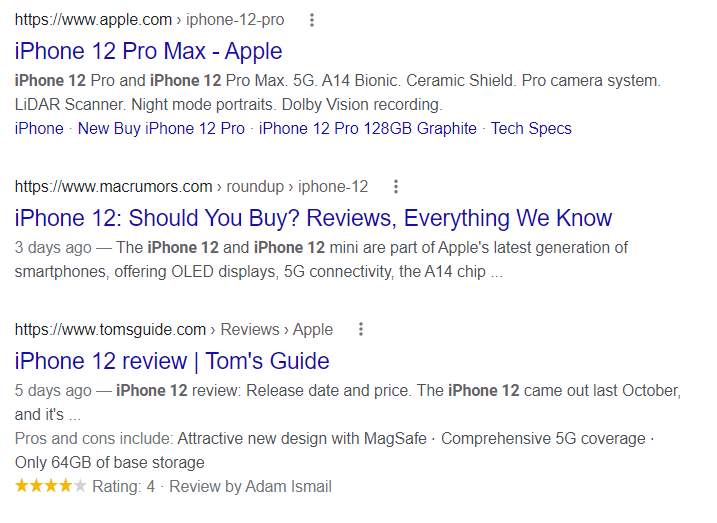Viewport: 717px width, 523px height.
Task: Click the 'iPhone' sitelink under the Apple result
Action: (x=39, y=128)
